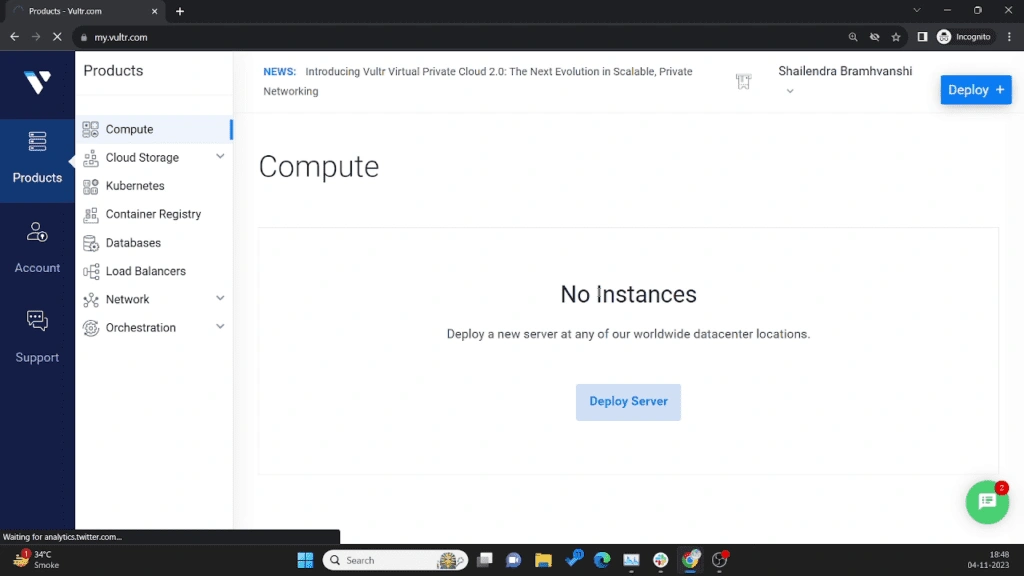Image resolution: width=1024 pixels, height=576 pixels.
Task: Click the browser back arrow
Action: 14,36
